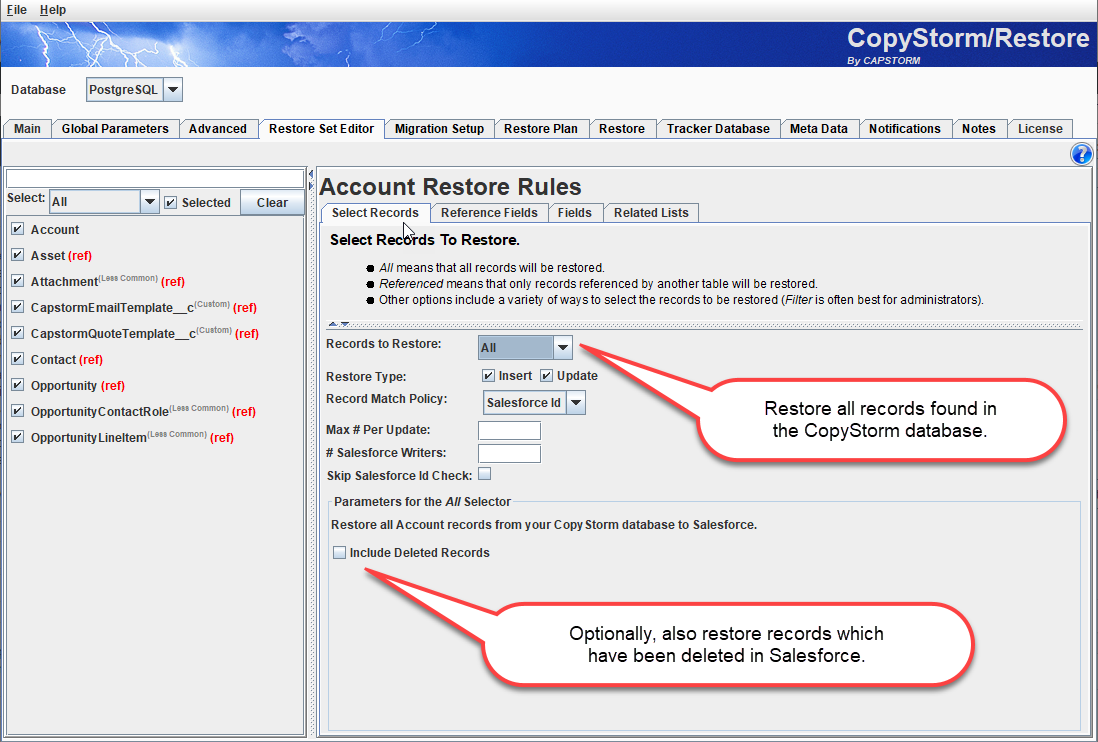Select Account in the table list
This screenshot has height=742, width=1098.
pyautogui.click(x=55, y=230)
